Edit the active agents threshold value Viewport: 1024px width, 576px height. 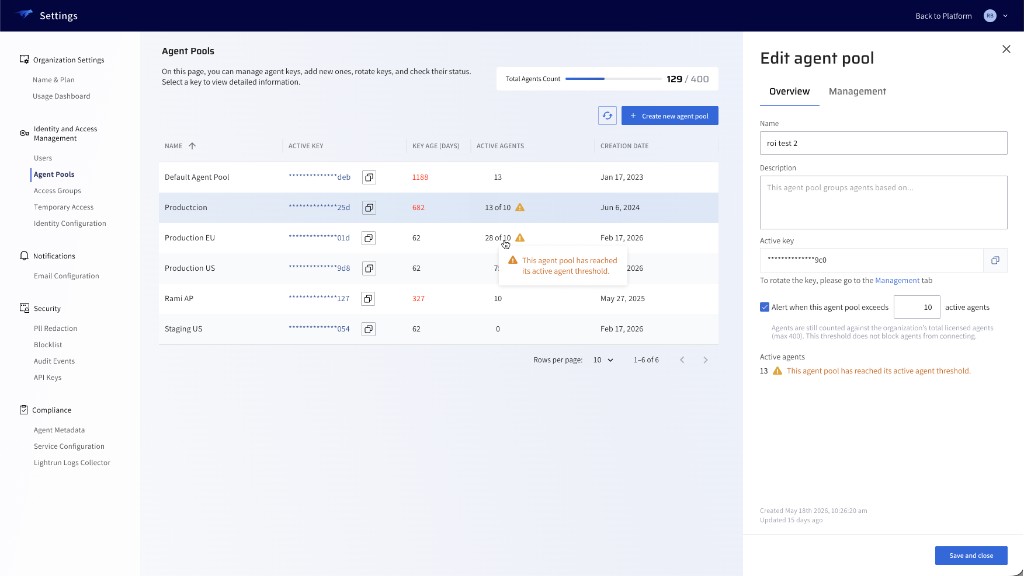point(917,307)
